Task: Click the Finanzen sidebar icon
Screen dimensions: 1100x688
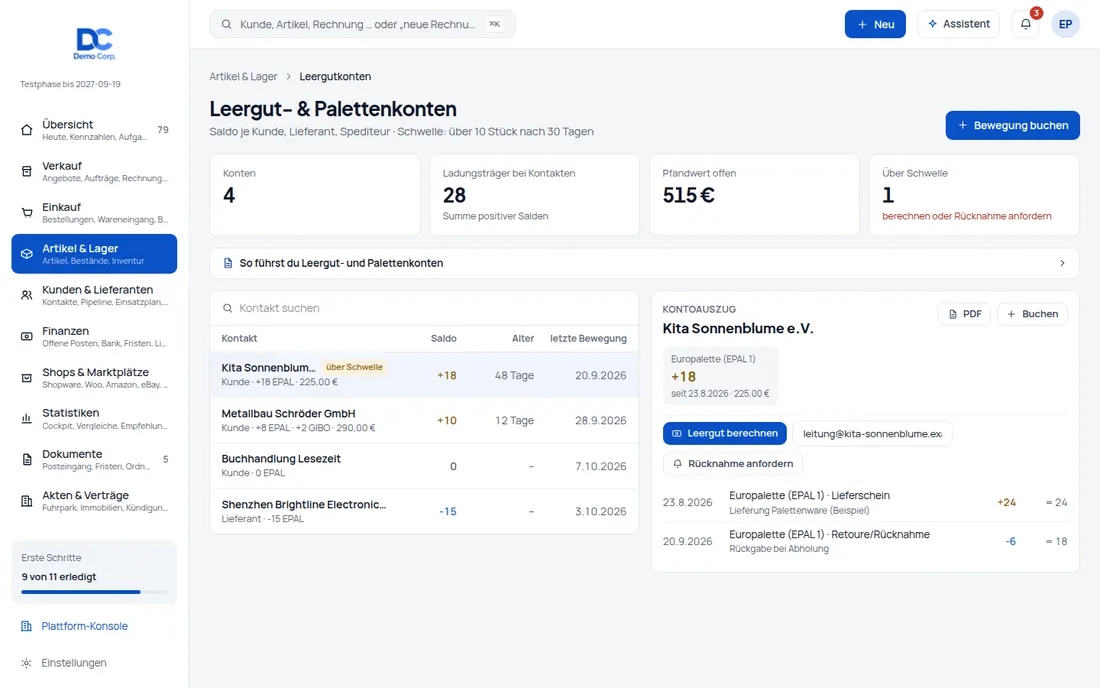Action: tap(27, 337)
